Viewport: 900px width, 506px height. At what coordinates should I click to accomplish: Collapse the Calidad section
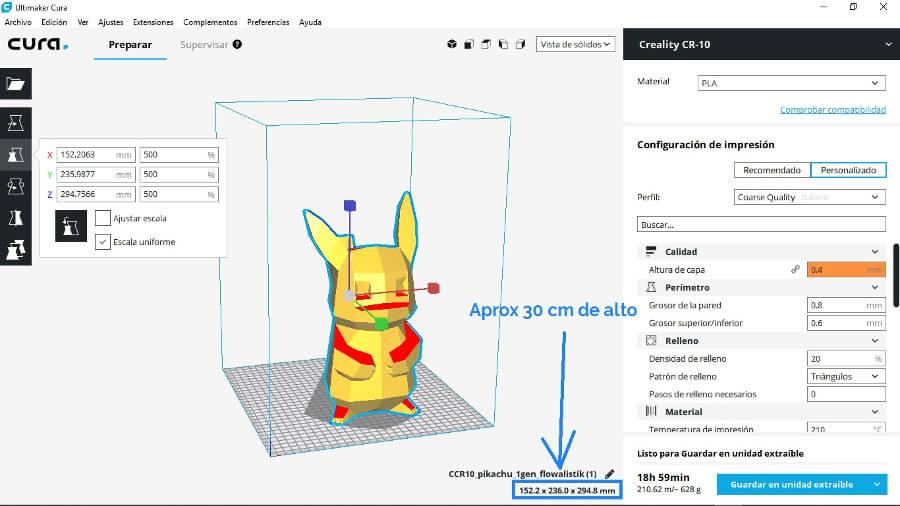click(875, 251)
